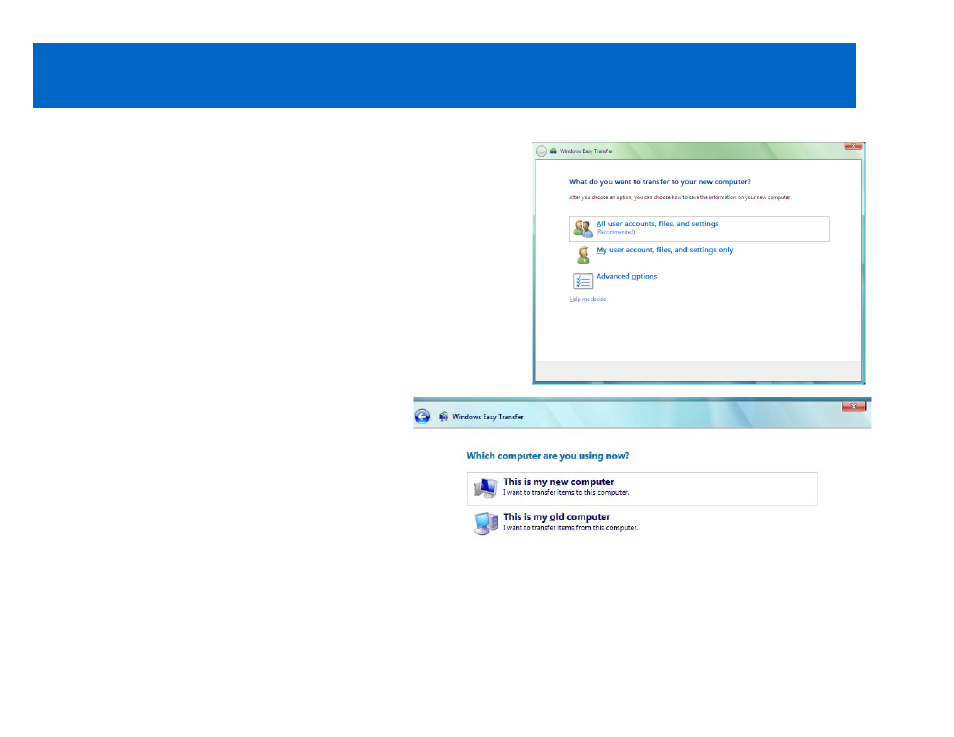Click text I want to transfer items to this computer

click(566, 493)
